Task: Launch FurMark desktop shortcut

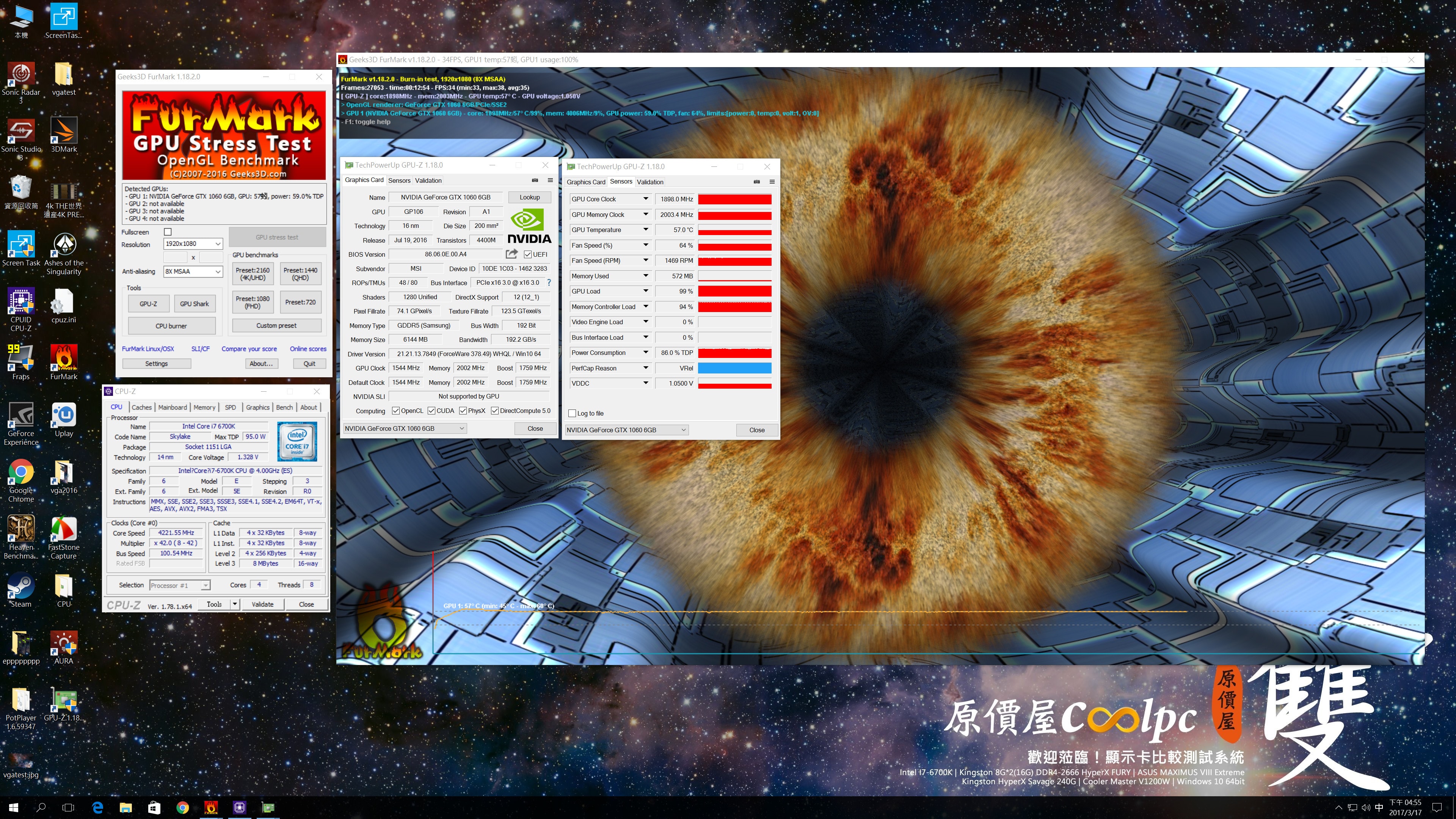Action: point(64,362)
